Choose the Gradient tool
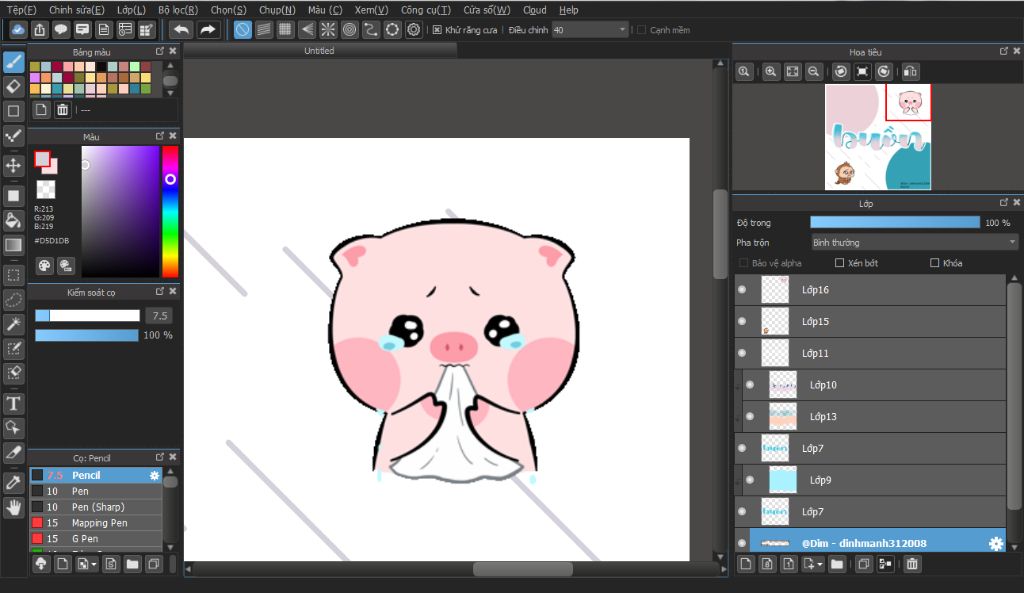The width and height of the screenshot is (1024, 593). (x=14, y=245)
